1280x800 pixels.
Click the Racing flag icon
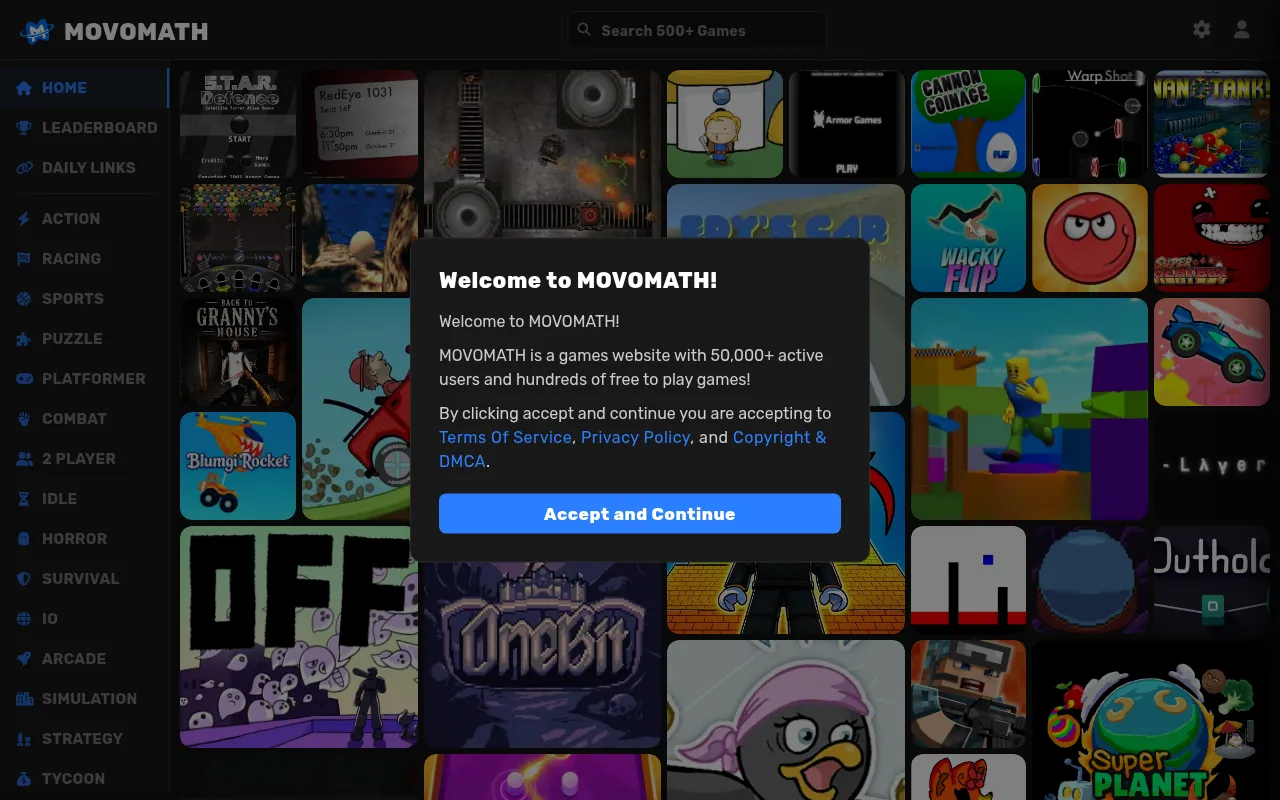tap(24, 259)
